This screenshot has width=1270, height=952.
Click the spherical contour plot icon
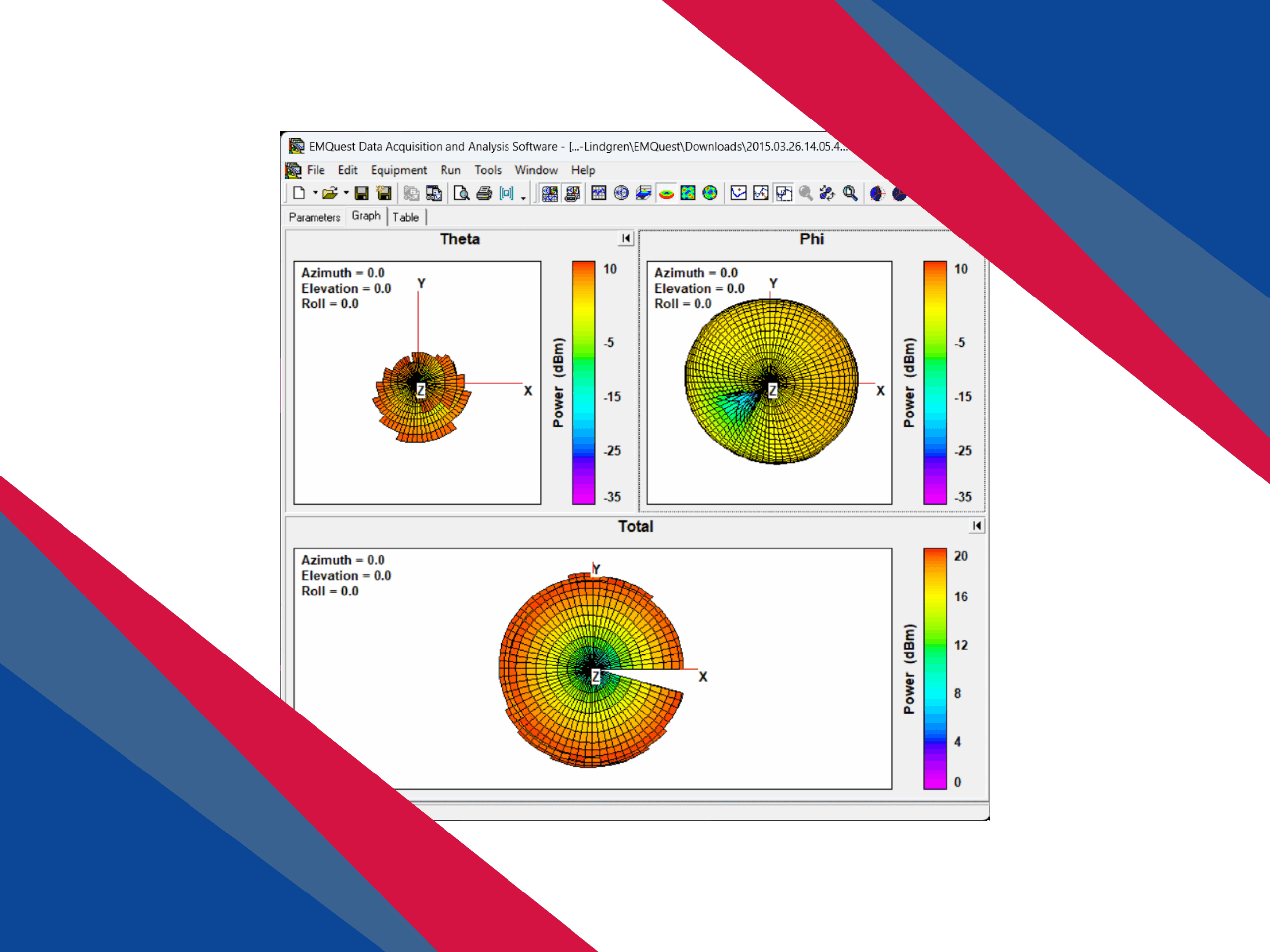[x=710, y=193]
